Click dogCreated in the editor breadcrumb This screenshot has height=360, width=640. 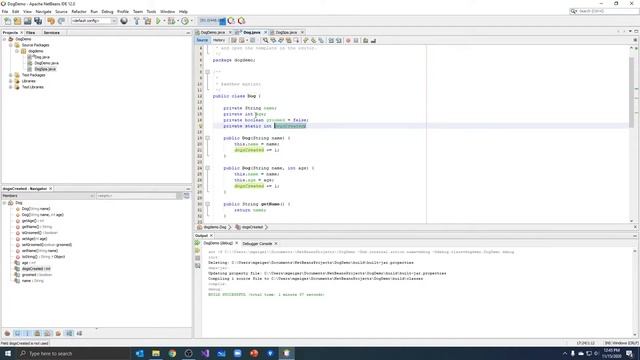tap(252, 227)
